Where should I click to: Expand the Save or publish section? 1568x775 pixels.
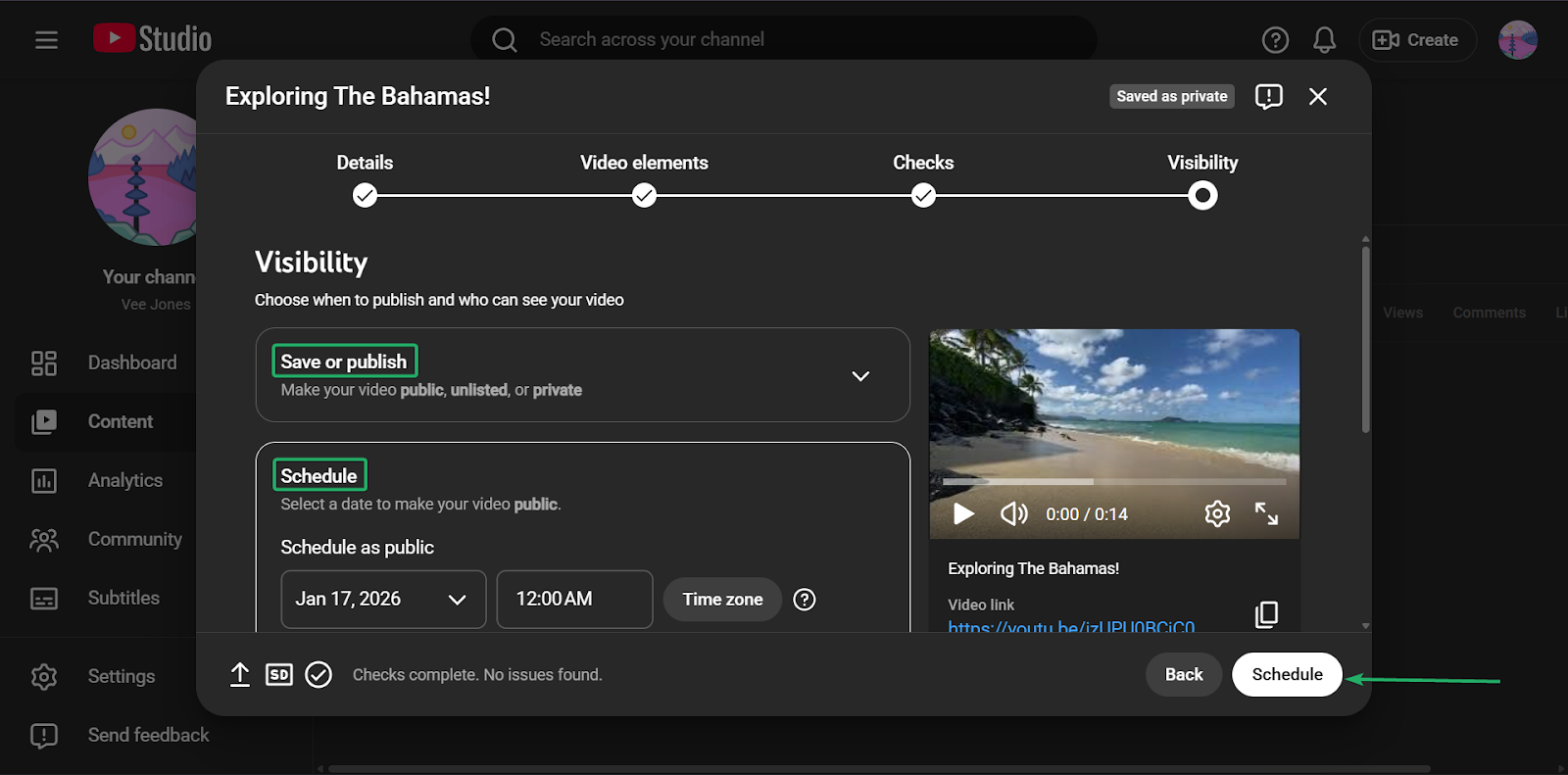click(860, 376)
